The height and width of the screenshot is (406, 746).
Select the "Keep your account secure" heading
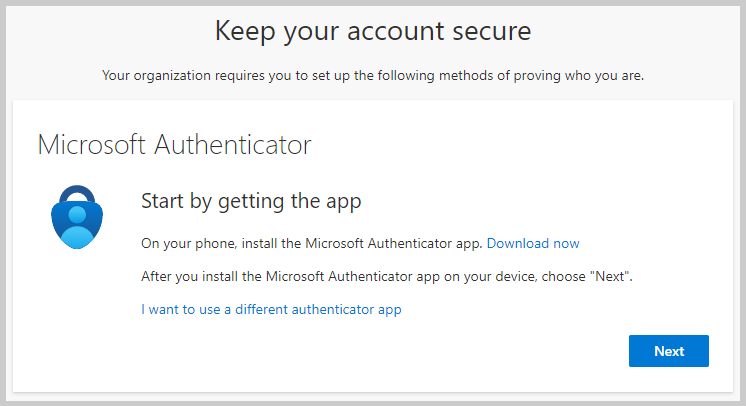(x=373, y=31)
